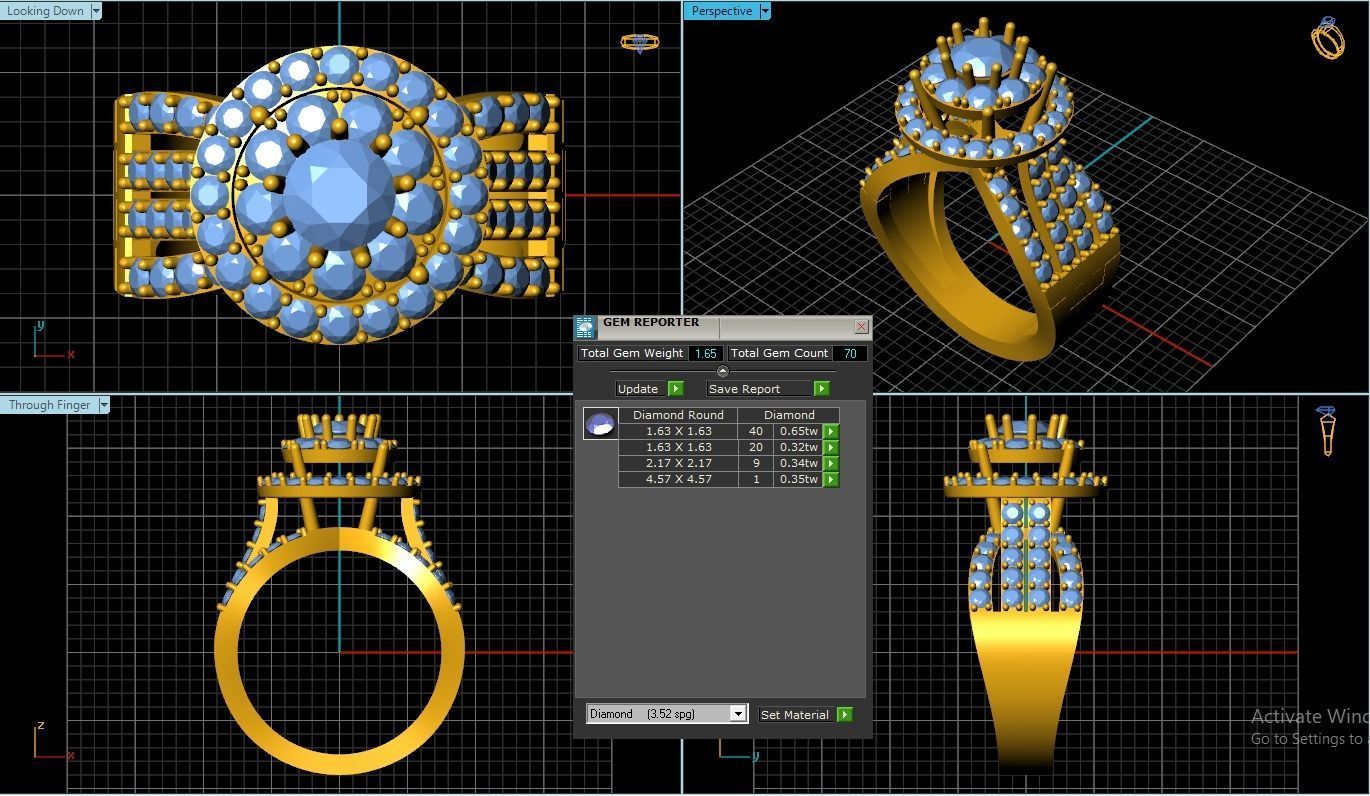The image size is (1370, 796).
Task: Click the Total Gem Count label
Action: [x=779, y=353]
